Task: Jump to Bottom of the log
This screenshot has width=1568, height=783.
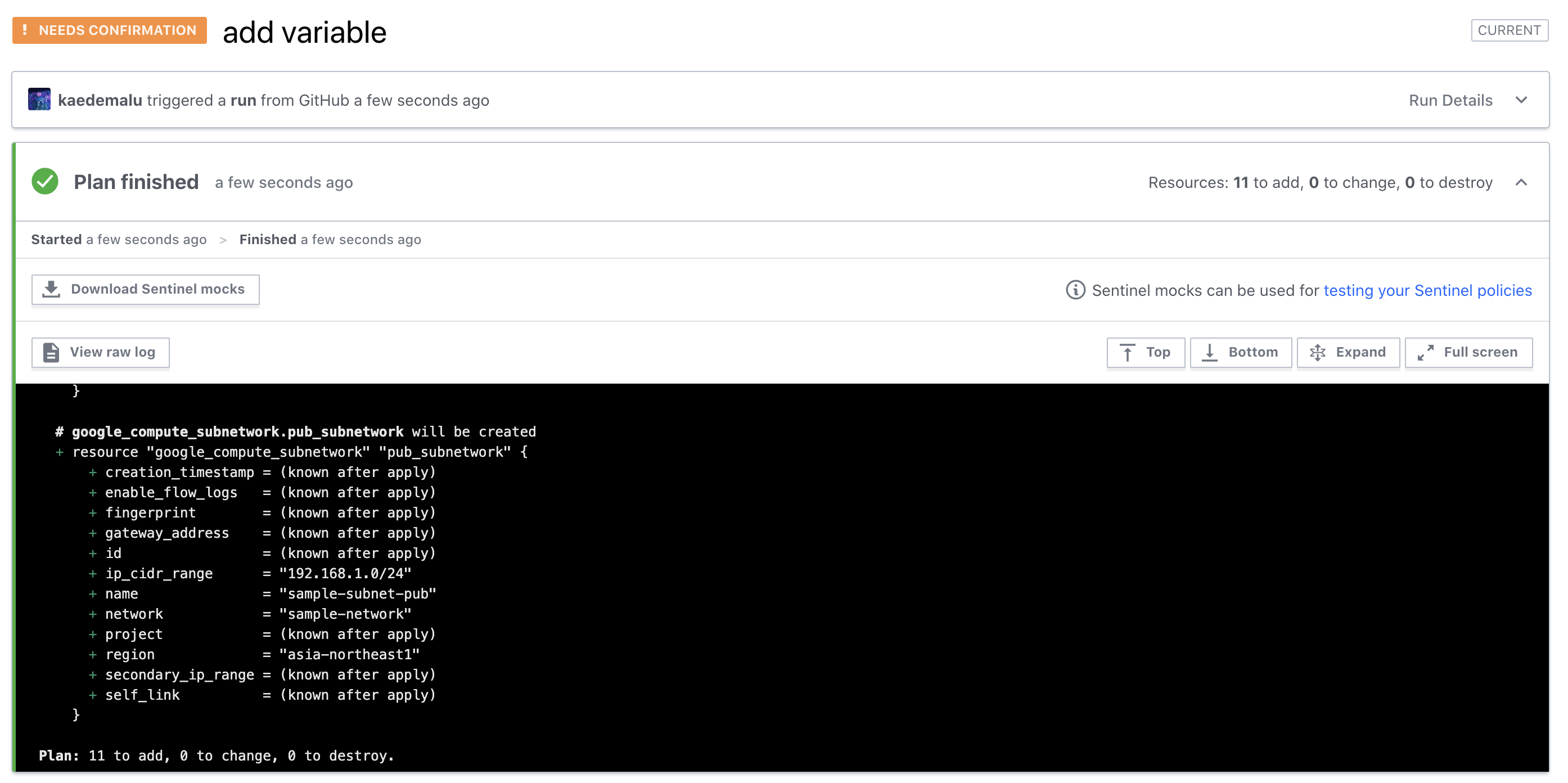Action: (x=1241, y=352)
